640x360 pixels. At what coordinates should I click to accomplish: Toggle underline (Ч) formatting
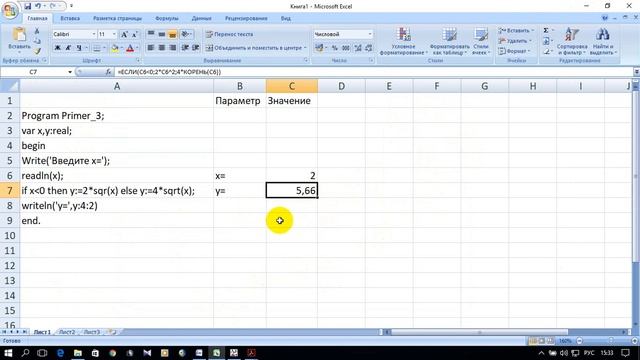tap(79, 48)
